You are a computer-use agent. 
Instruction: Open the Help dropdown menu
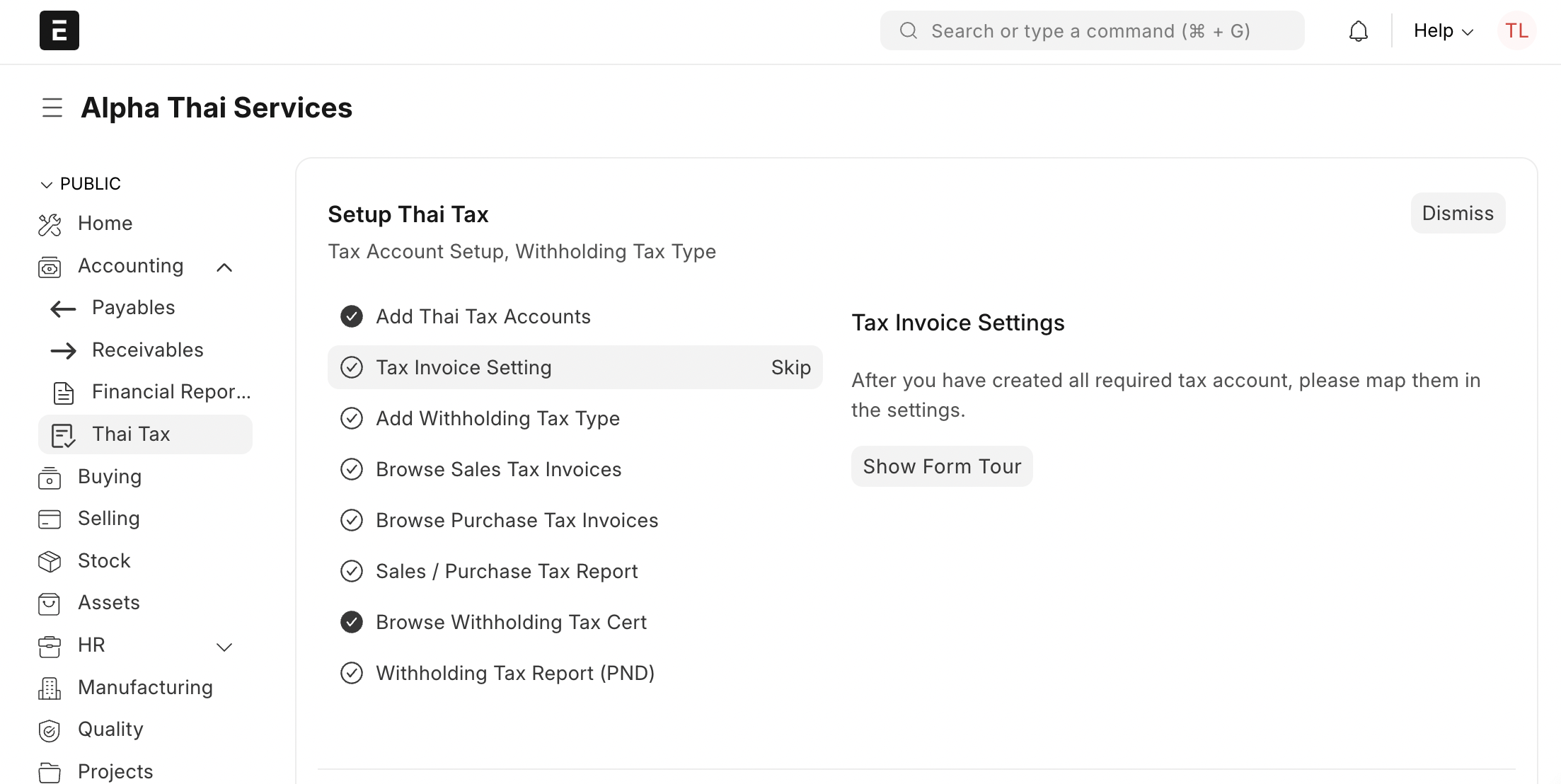pyautogui.click(x=1443, y=31)
